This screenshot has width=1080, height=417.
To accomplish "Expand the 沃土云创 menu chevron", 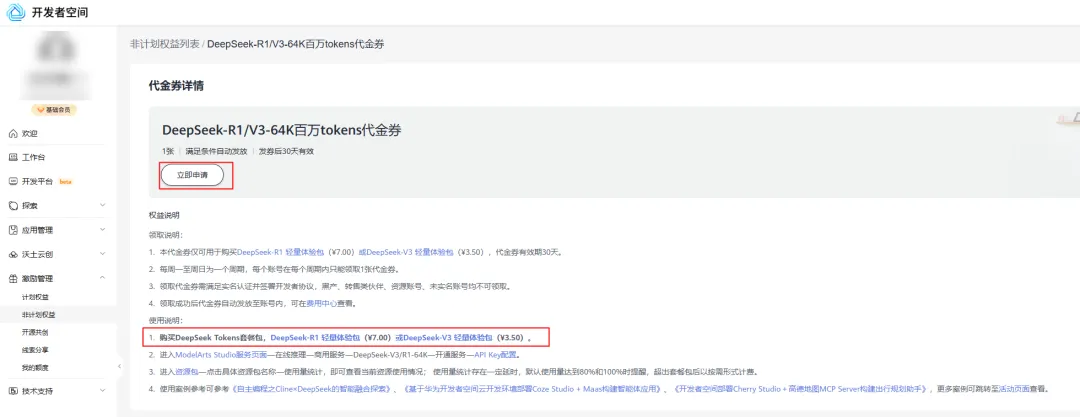I will click(x=103, y=254).
